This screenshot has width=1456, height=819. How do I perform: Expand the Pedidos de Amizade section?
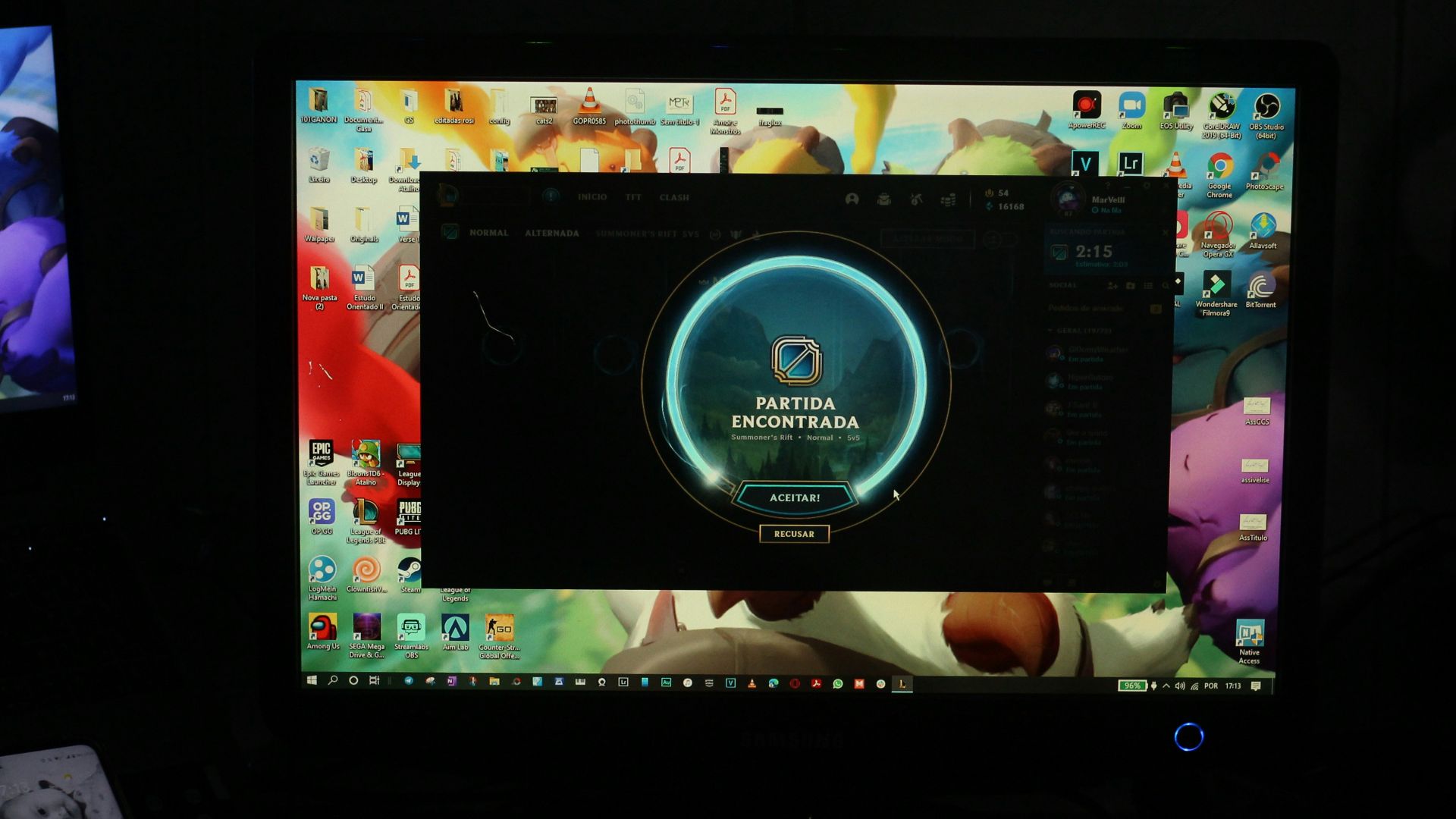(x=1086, y=308)
